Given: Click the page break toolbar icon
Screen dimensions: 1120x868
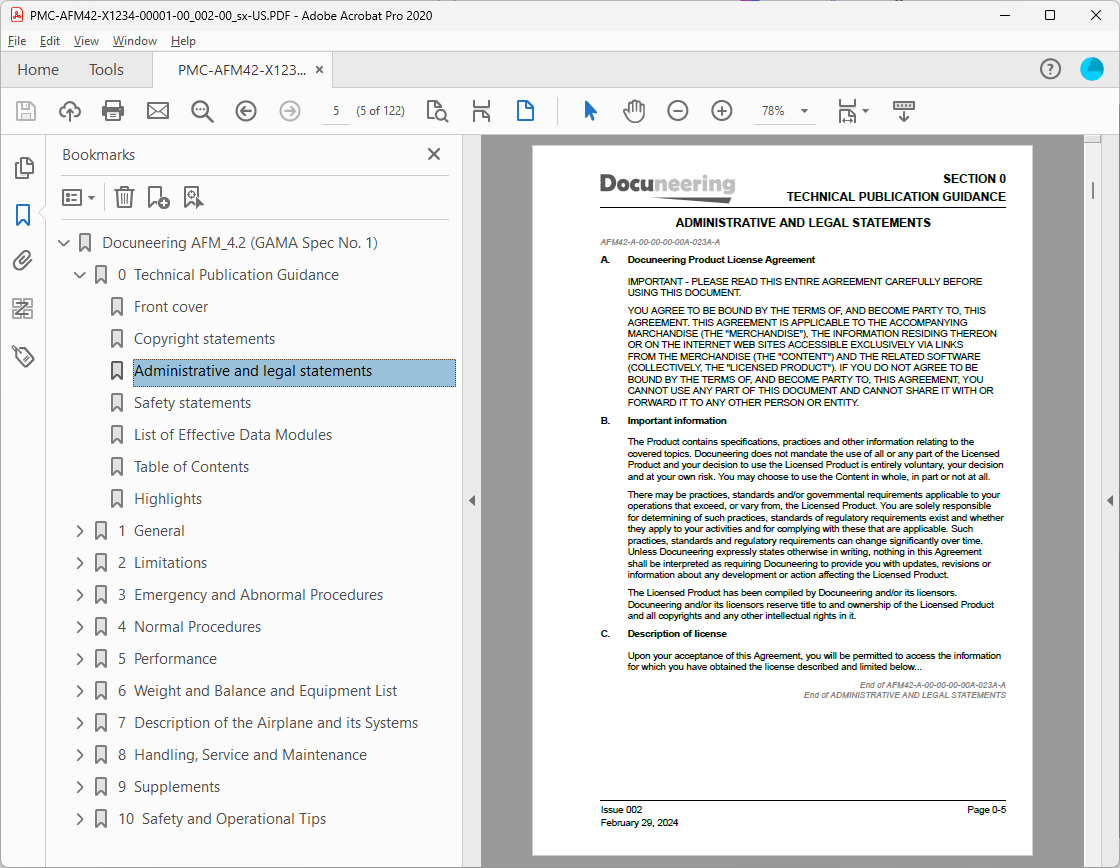Looking at the screenshot, I should (481, 111).
